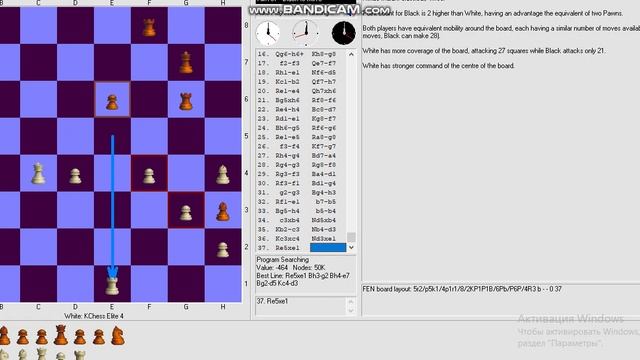Select move 33 Bg5-h4 in list
The width and height of the screenshot is (640, 360).
click(287, 211)
